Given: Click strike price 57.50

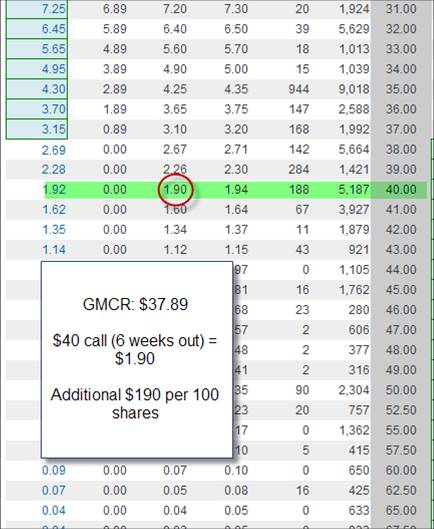Looking at the screenshot, I should coord(401,450).
